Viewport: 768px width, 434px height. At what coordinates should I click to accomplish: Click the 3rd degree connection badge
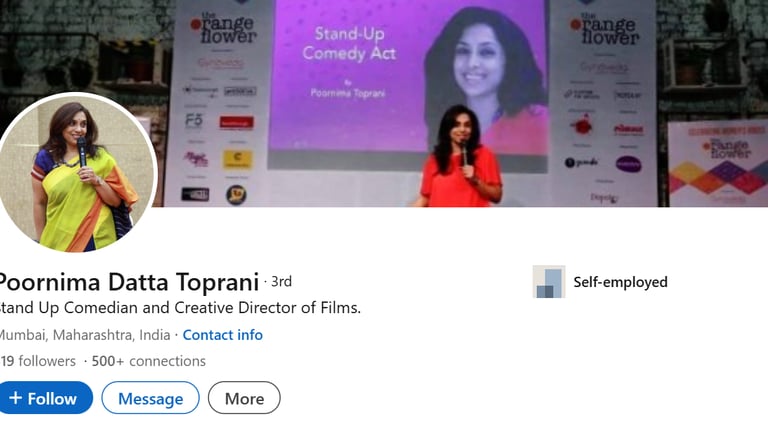[281, 282]
